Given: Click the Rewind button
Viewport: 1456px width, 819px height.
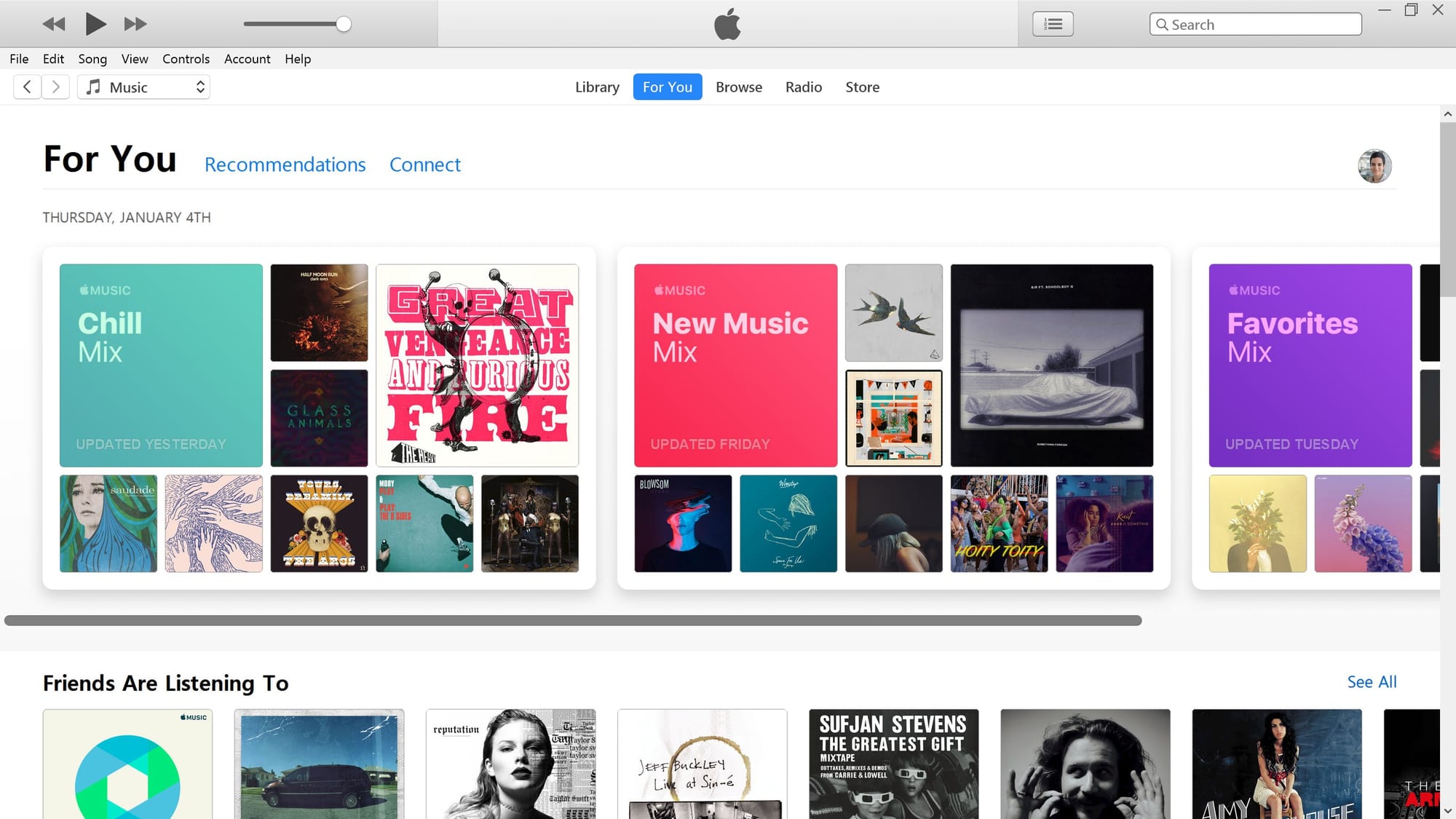Looking at the screenshot, I should coord(50,24).
